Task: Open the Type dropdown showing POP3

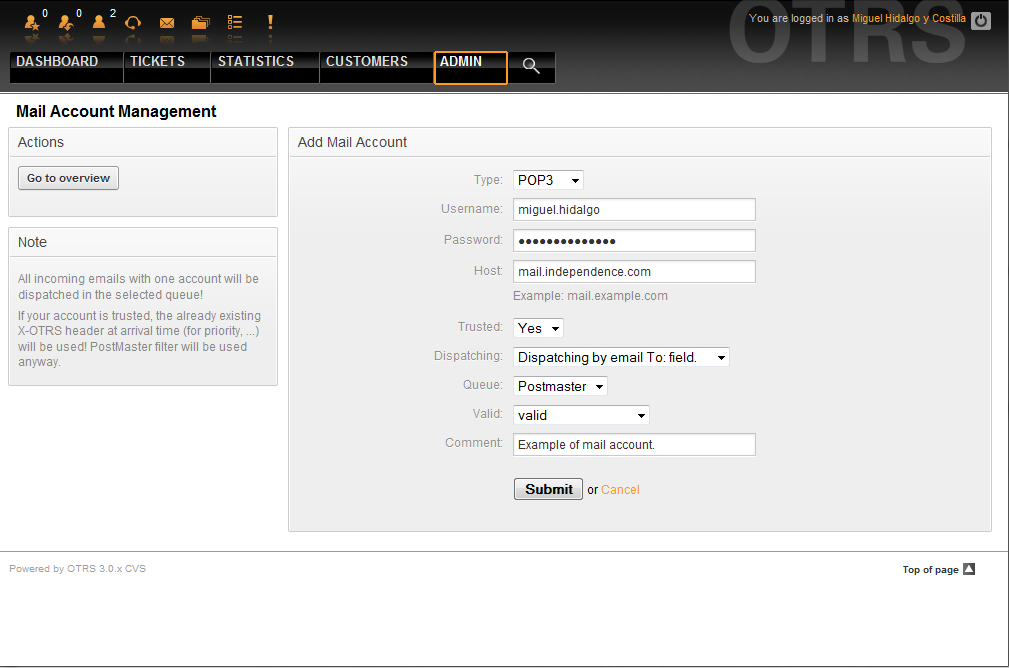Action: coord(548,180)
